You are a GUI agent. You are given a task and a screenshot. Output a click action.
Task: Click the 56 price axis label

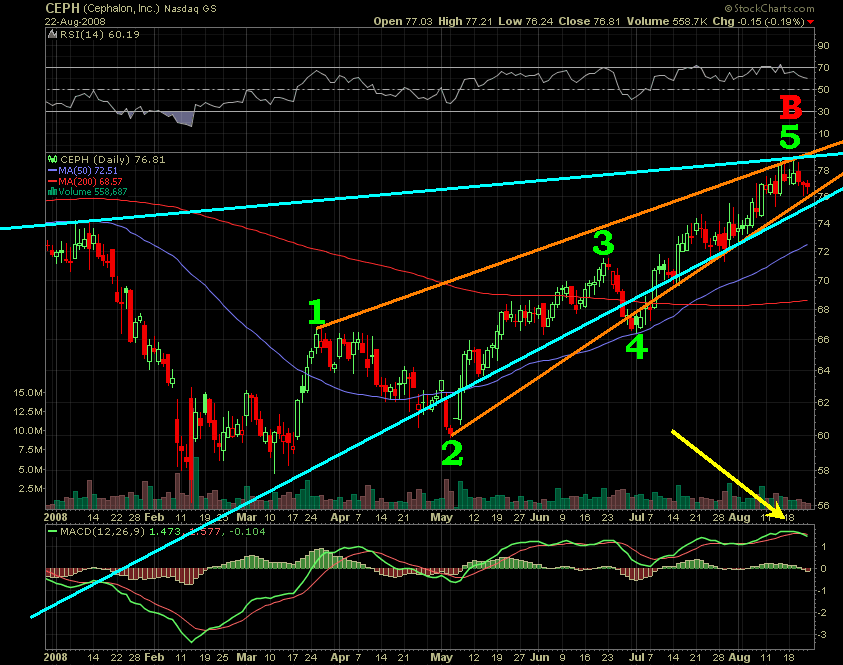point(823,506)
